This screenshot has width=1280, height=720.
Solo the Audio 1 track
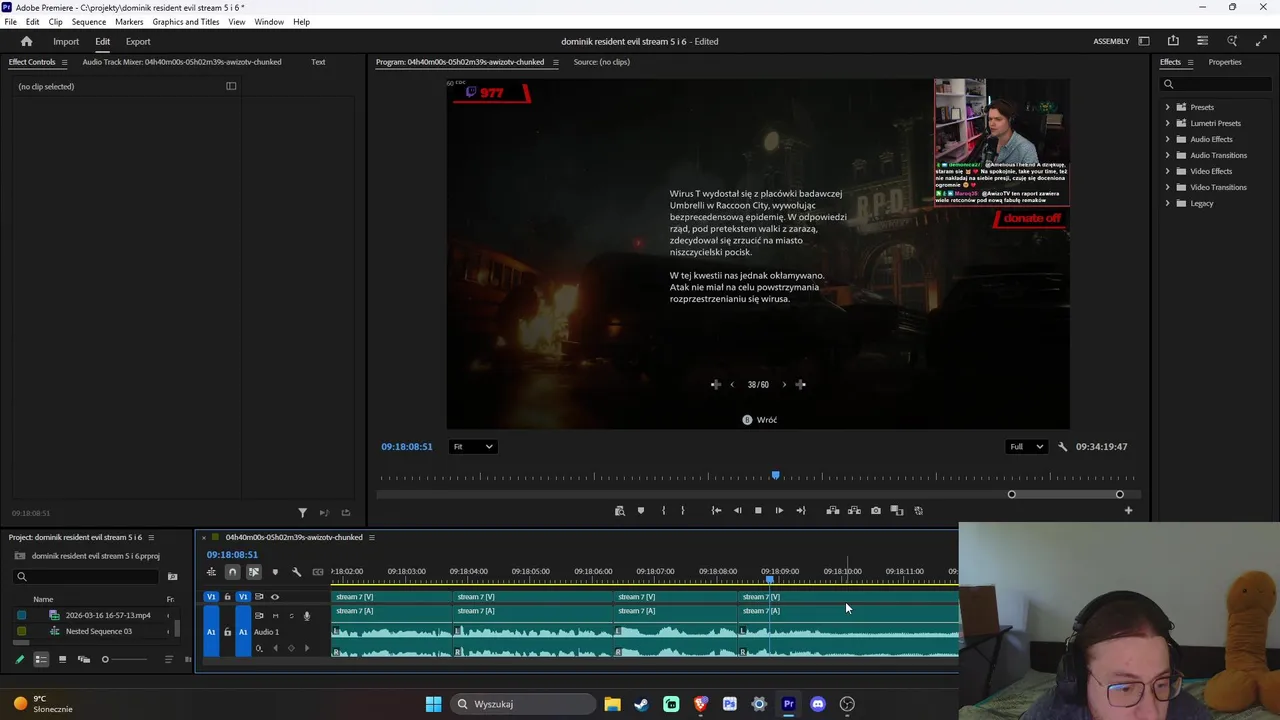coord(291,616)
